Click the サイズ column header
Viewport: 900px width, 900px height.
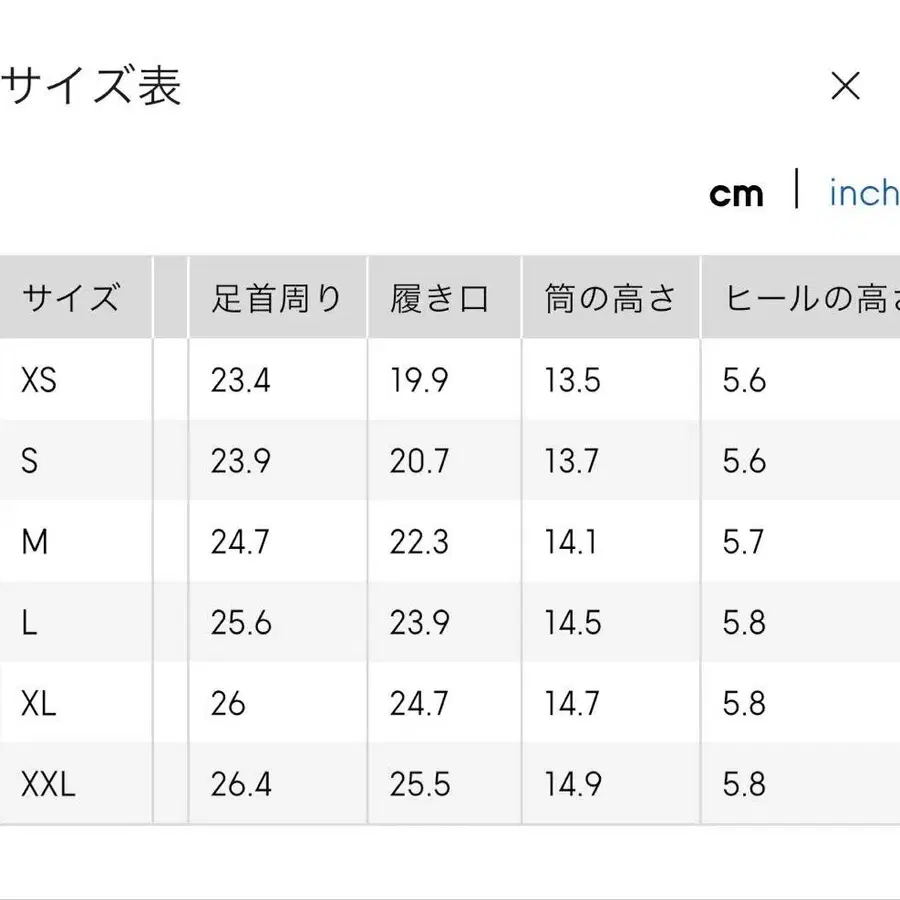[x=71, y=297]
